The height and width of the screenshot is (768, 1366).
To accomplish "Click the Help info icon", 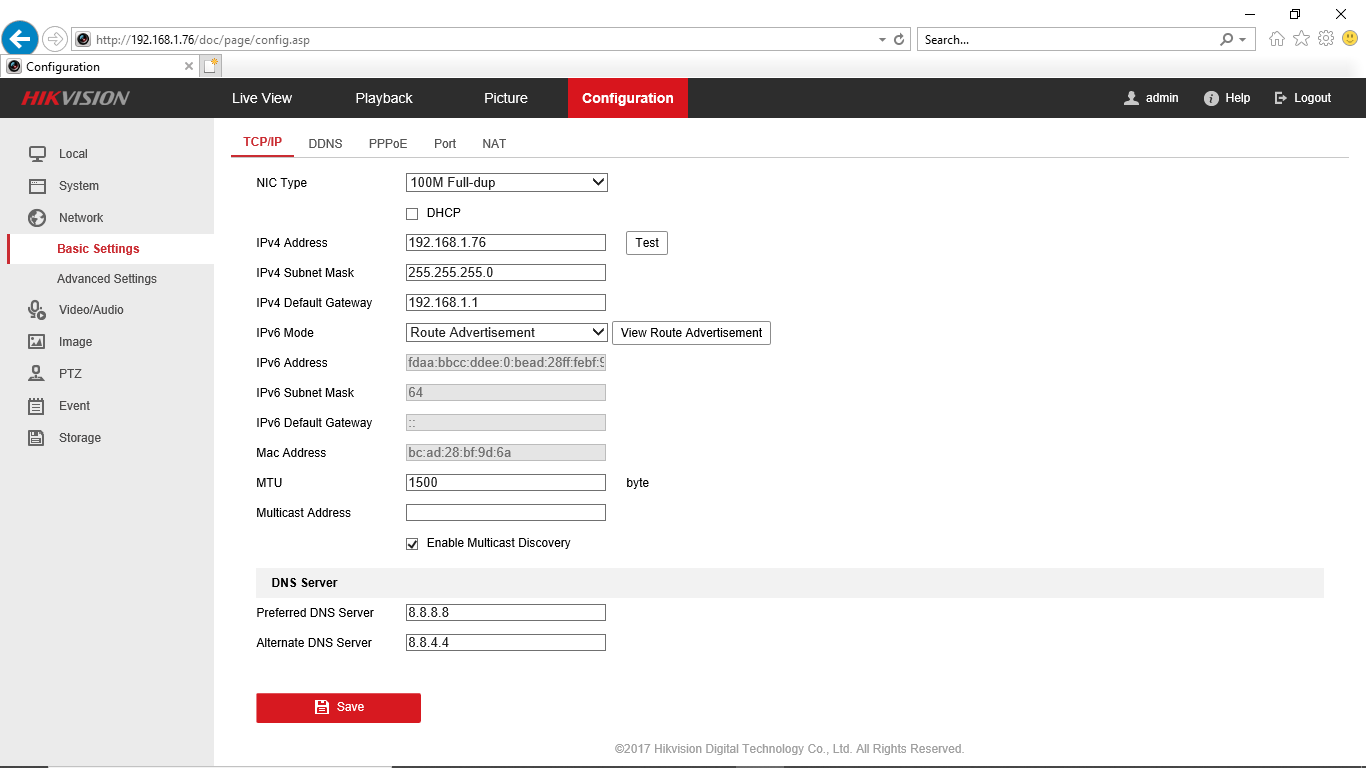I will pyautogui.click(x=1211, y=98).
